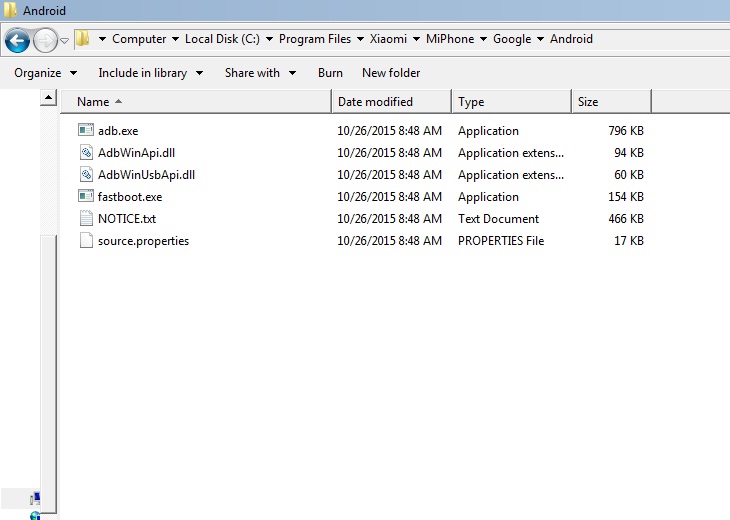Click the fastboot.exe application icon
Screen dimensions: 730x520
point(86,196)
